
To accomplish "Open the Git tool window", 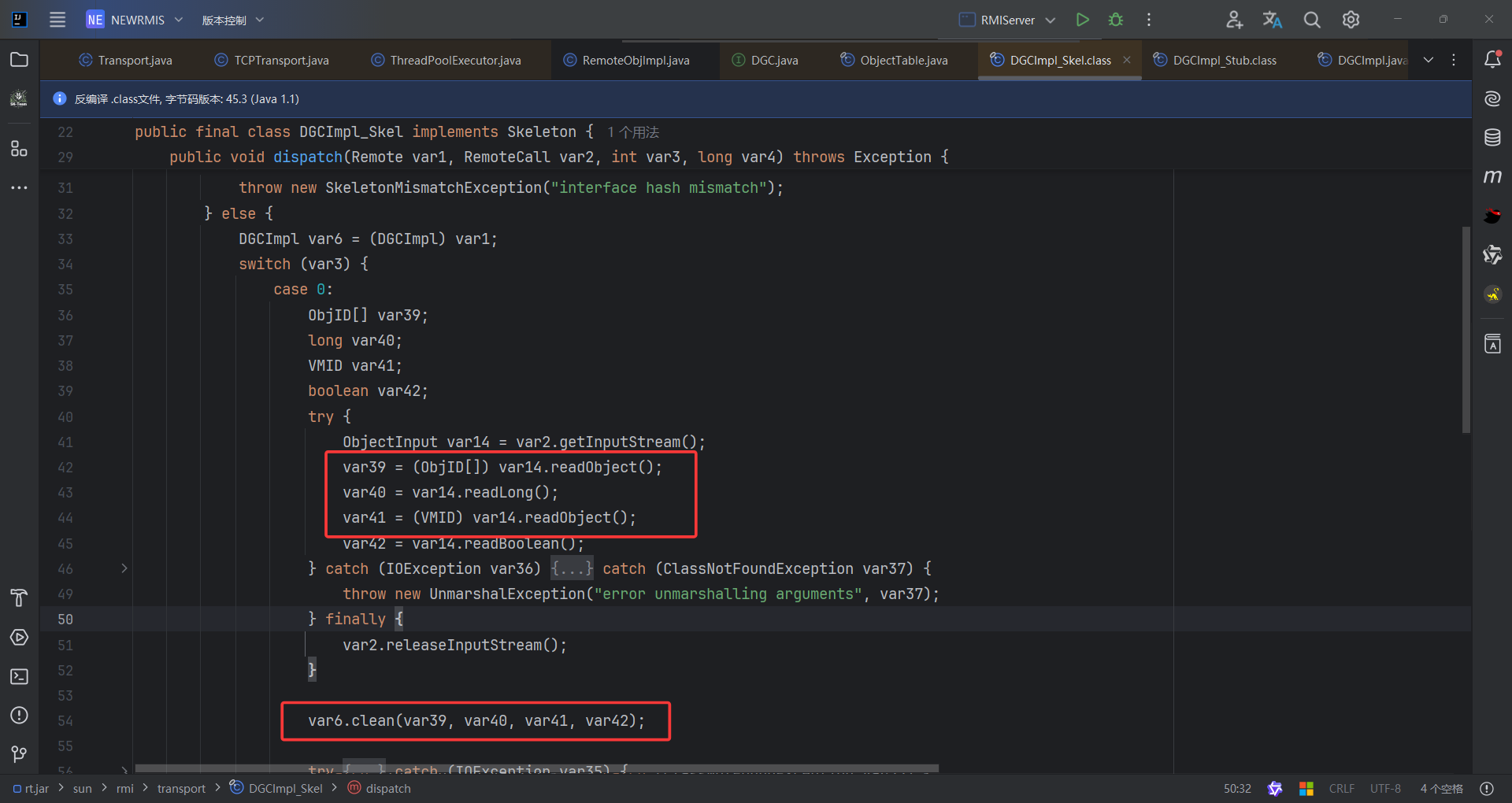I will pyautogui.click(x=19, y=754).
